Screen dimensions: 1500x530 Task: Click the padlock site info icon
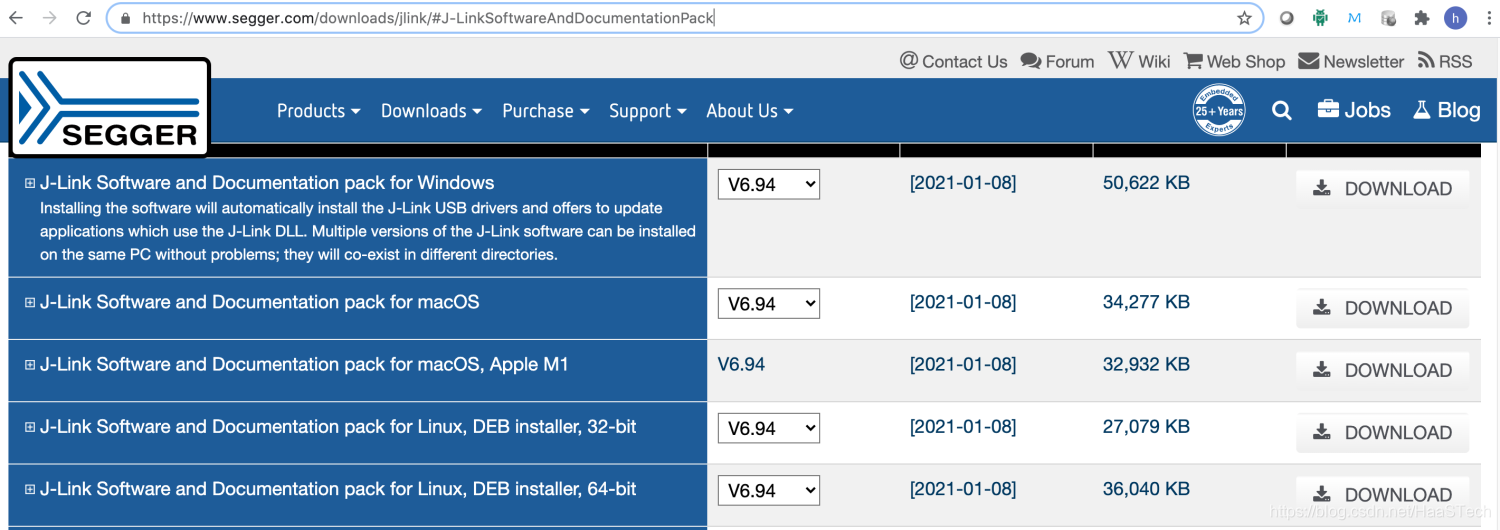(125, 18)
